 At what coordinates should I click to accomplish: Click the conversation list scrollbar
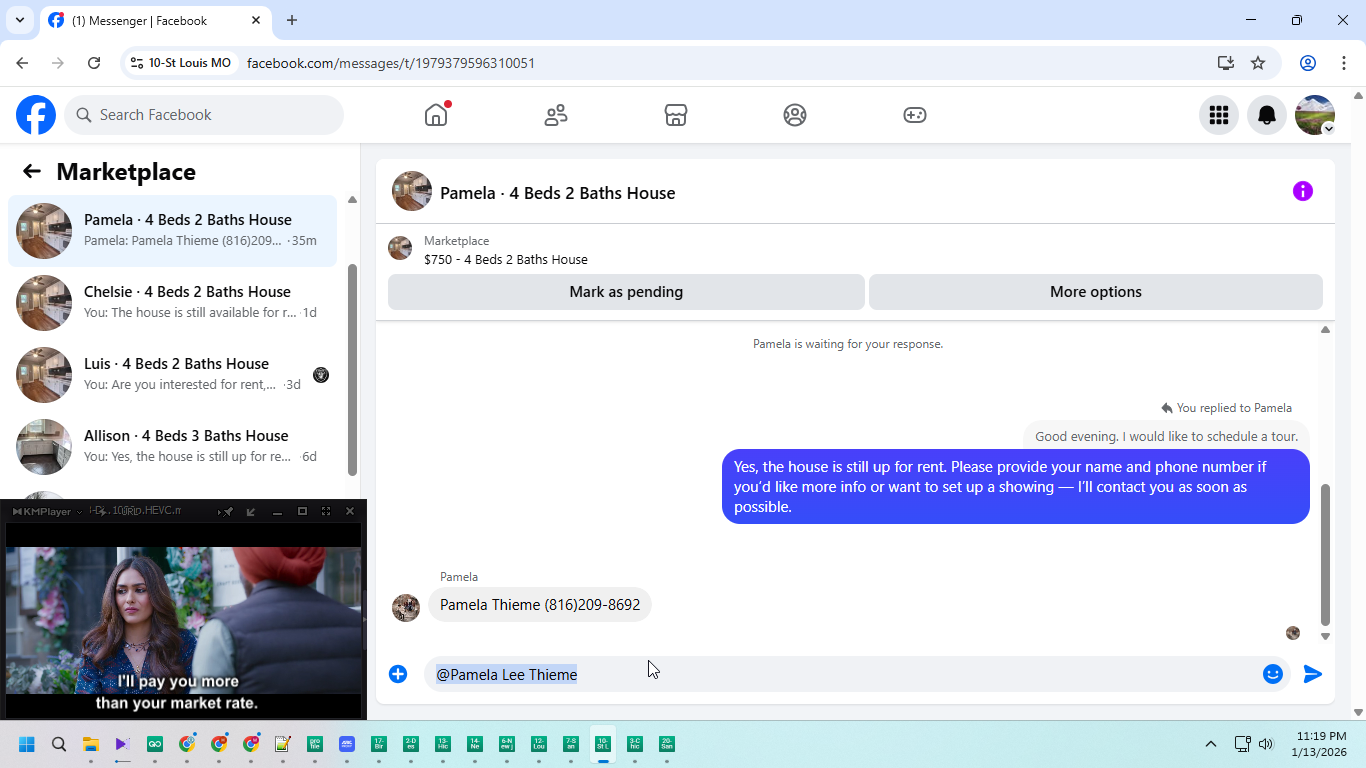352,370
